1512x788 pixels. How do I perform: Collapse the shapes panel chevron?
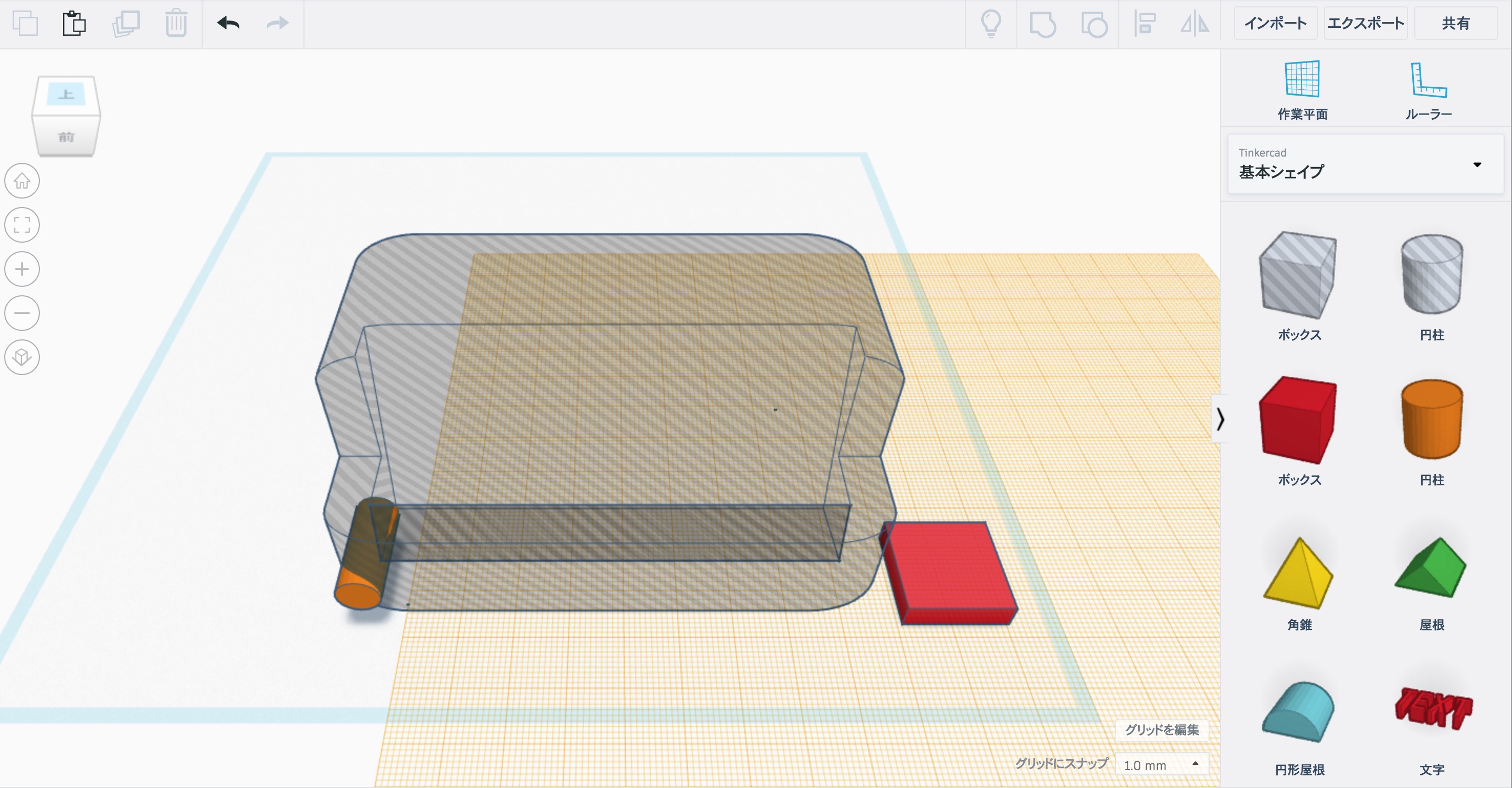(x=1220, y=419)
